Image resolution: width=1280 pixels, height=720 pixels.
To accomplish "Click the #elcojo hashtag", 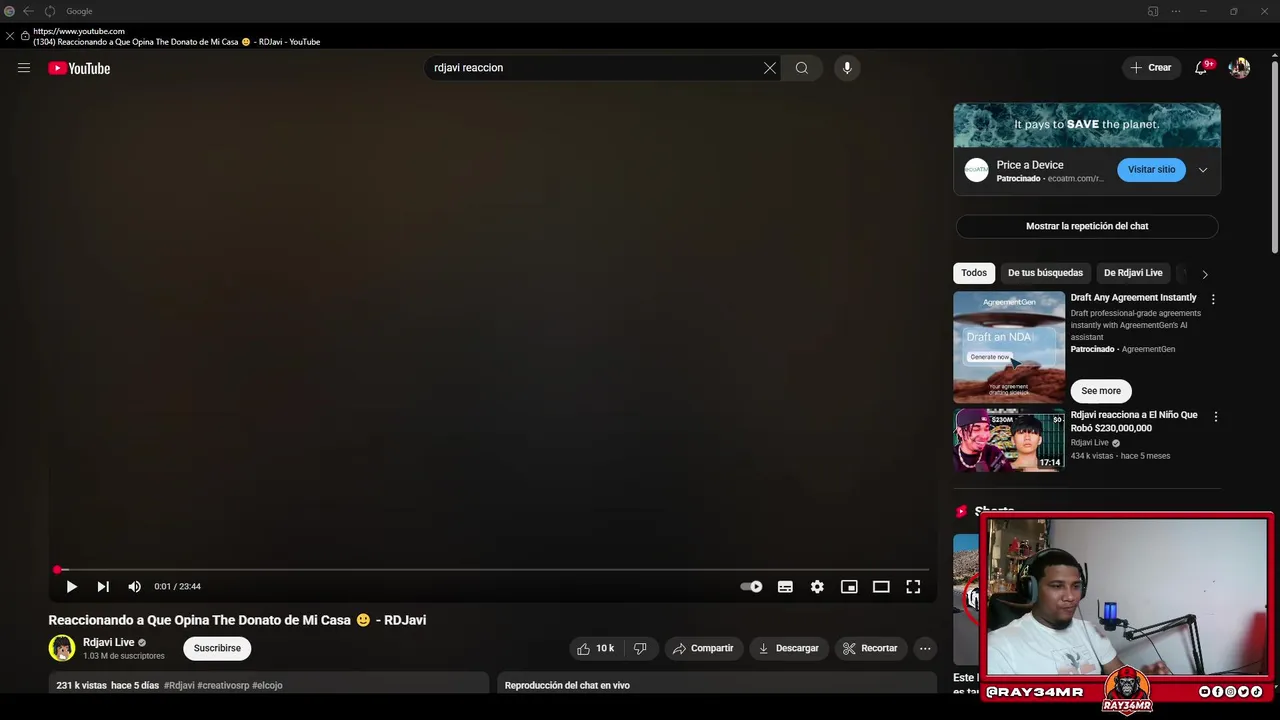I will point(267,685).
